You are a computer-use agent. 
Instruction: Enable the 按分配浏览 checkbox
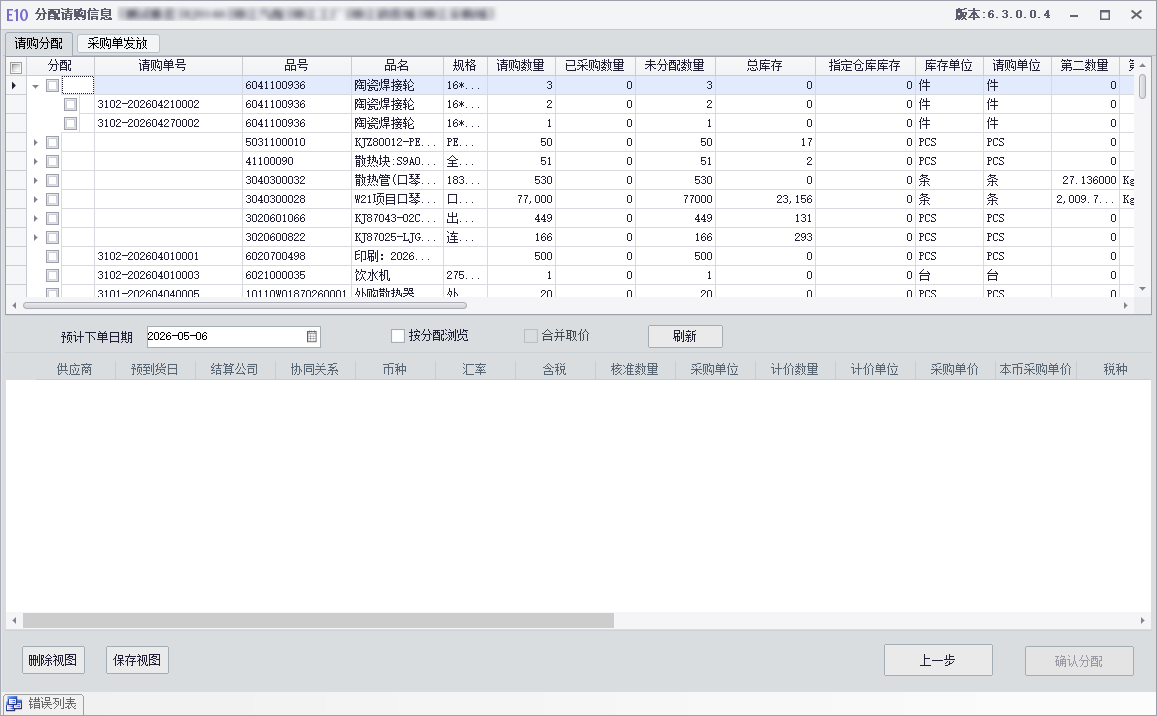pos(398,336)
